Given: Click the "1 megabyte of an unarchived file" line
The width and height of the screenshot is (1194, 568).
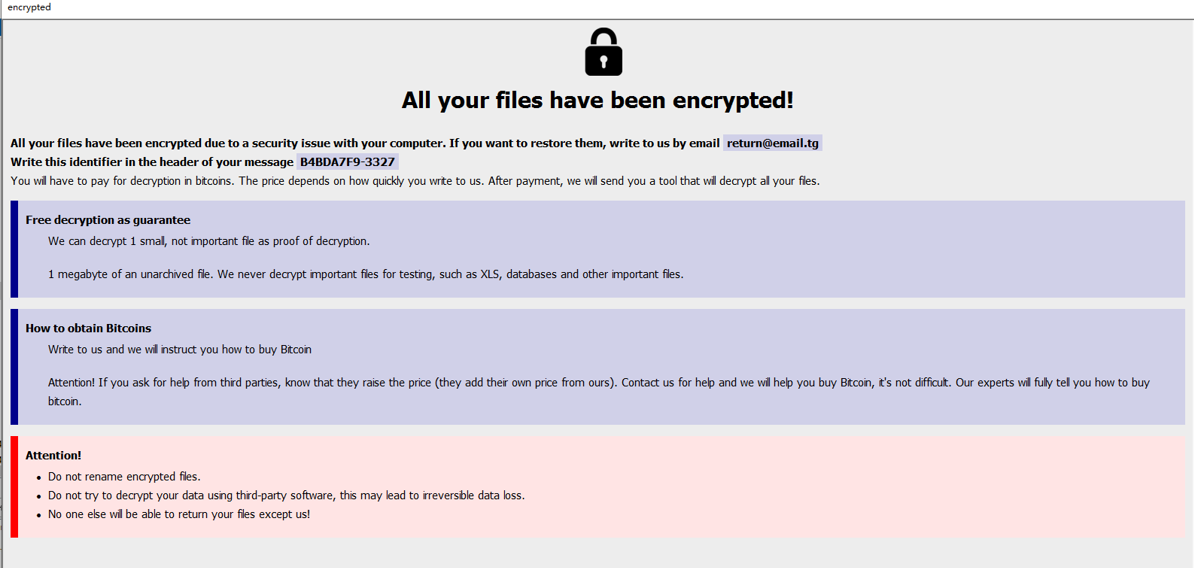Looking at the screenshot, I should click(366, 274).
